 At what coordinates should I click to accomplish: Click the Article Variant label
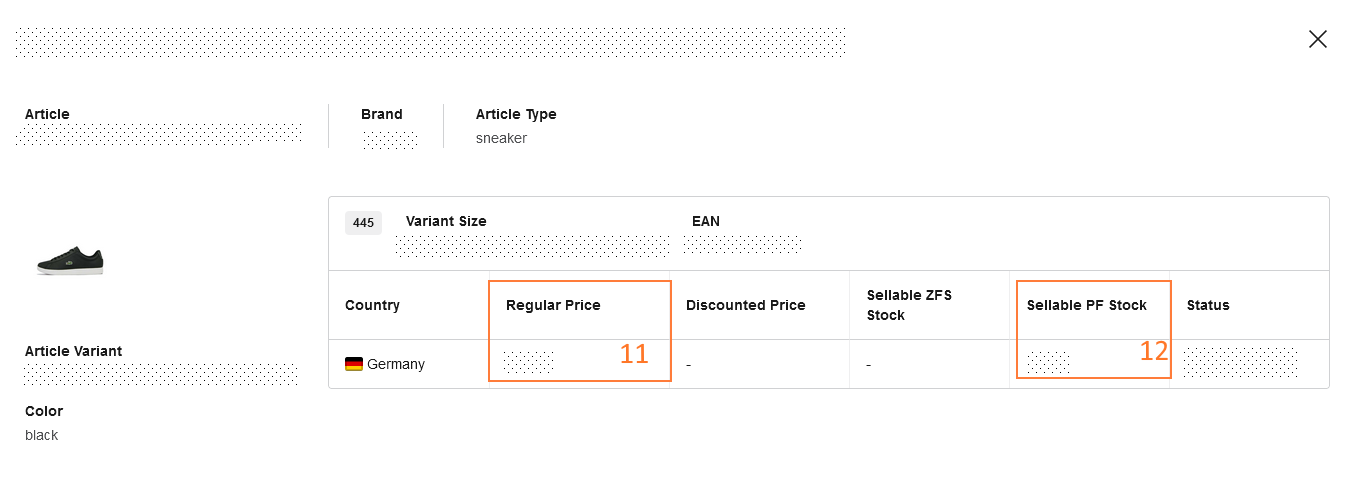pyautogui.click(x=74, y=351)
